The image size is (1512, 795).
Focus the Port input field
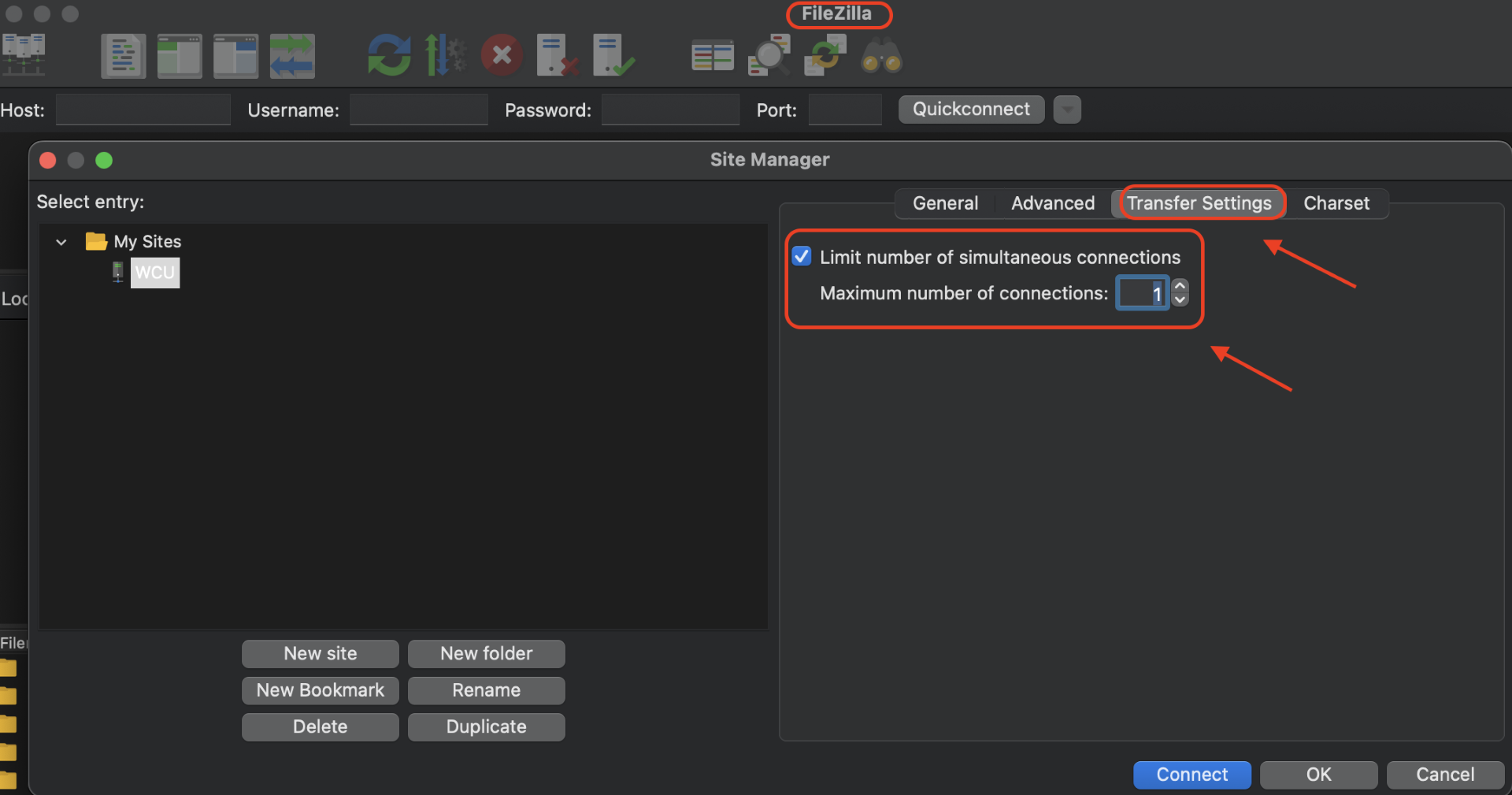point(845,110)
